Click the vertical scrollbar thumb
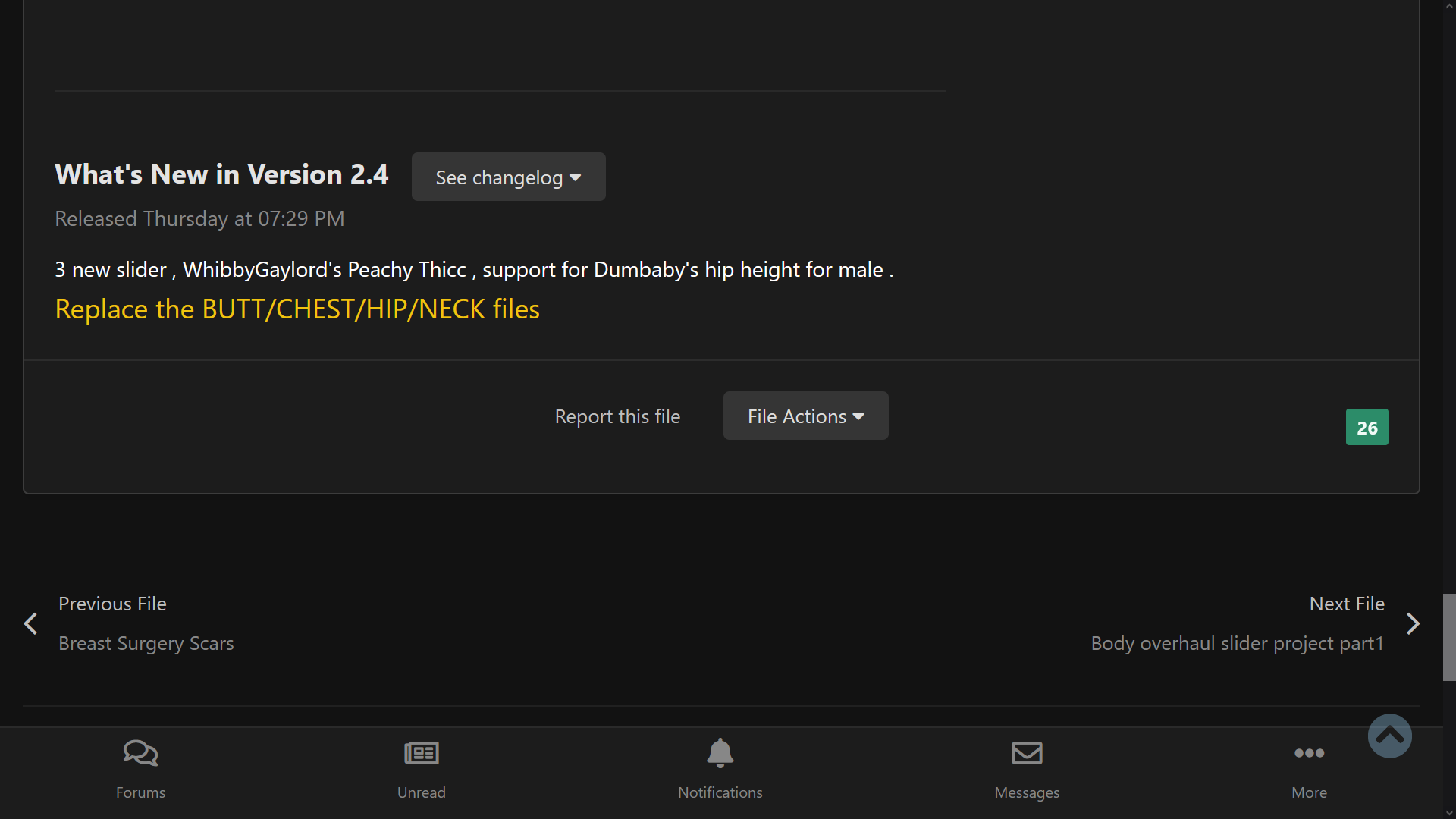 tap(1449, 637)
